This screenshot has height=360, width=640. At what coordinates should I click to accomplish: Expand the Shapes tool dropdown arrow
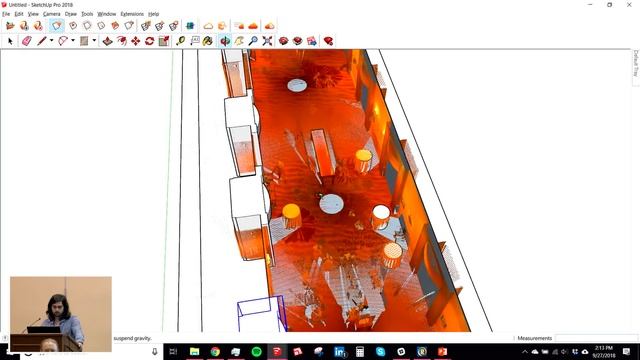pyautogui.click(x=94, y=41)
